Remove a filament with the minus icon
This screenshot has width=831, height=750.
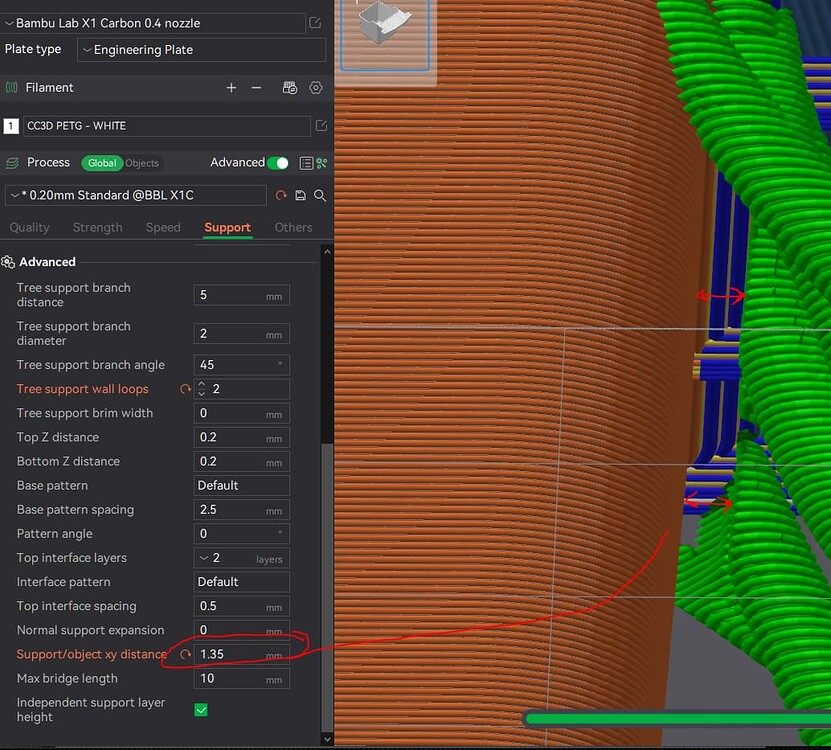click(256, 87)
